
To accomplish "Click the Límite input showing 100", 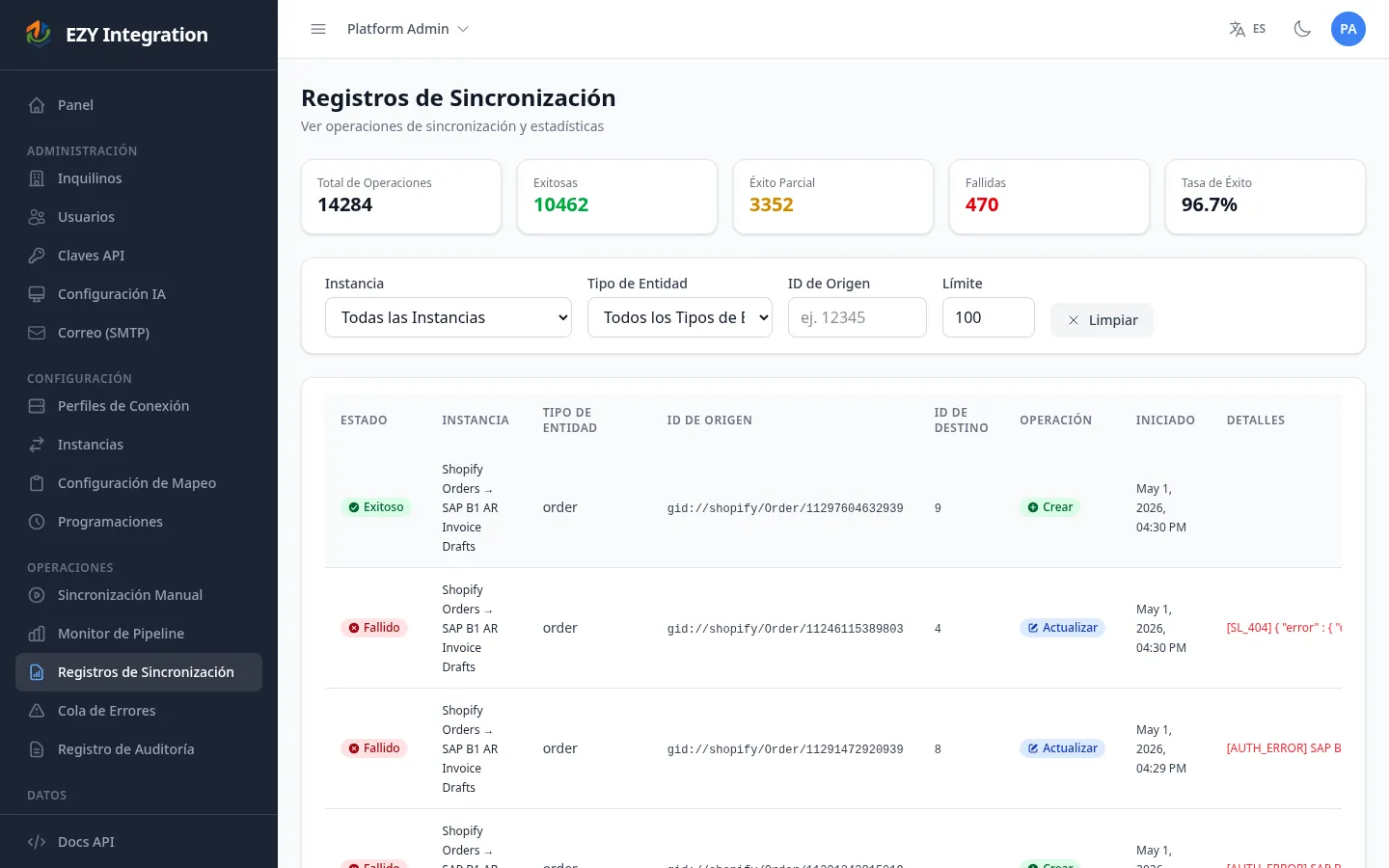I will click(989, 317).
